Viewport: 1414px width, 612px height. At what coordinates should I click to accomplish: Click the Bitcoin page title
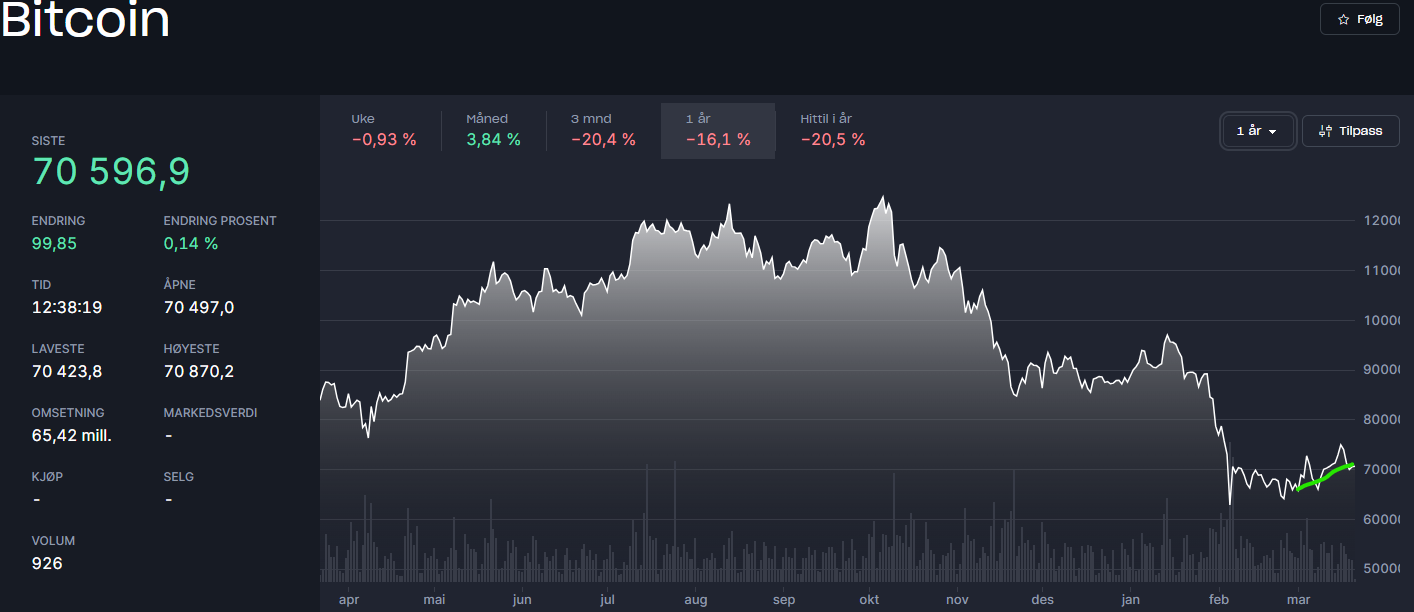coord(85,19)
